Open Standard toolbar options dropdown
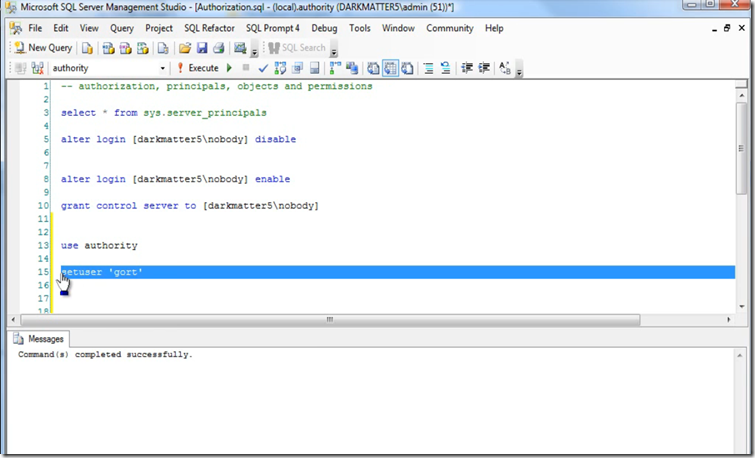The width and height of the screenshot is (755, 458). (255, 50)
